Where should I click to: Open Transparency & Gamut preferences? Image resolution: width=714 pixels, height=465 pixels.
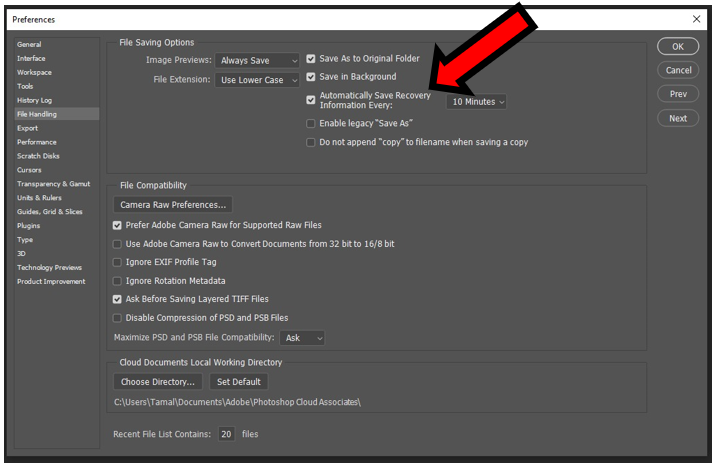coord(53,184)
